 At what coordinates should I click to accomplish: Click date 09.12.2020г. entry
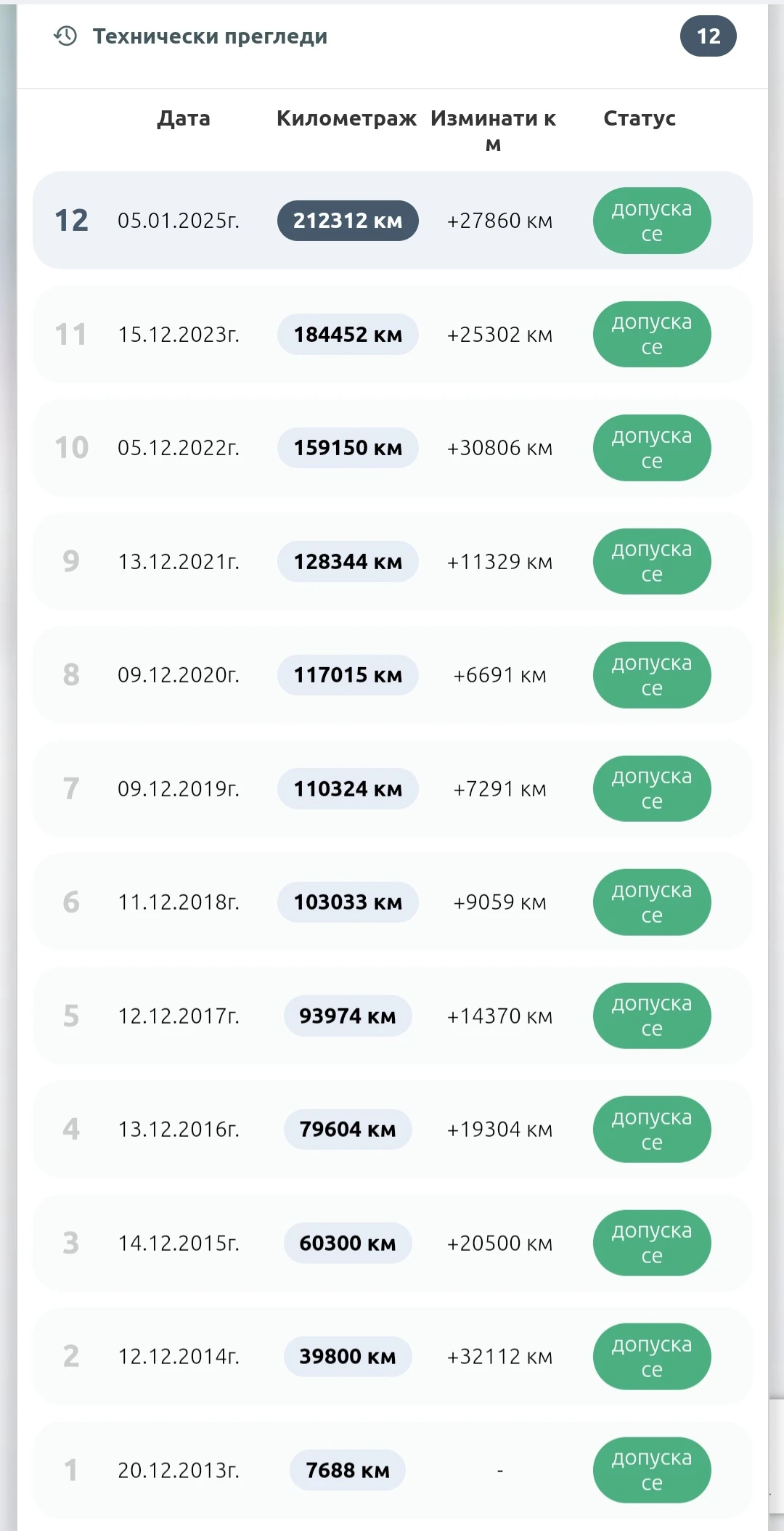tap(179, 675)
